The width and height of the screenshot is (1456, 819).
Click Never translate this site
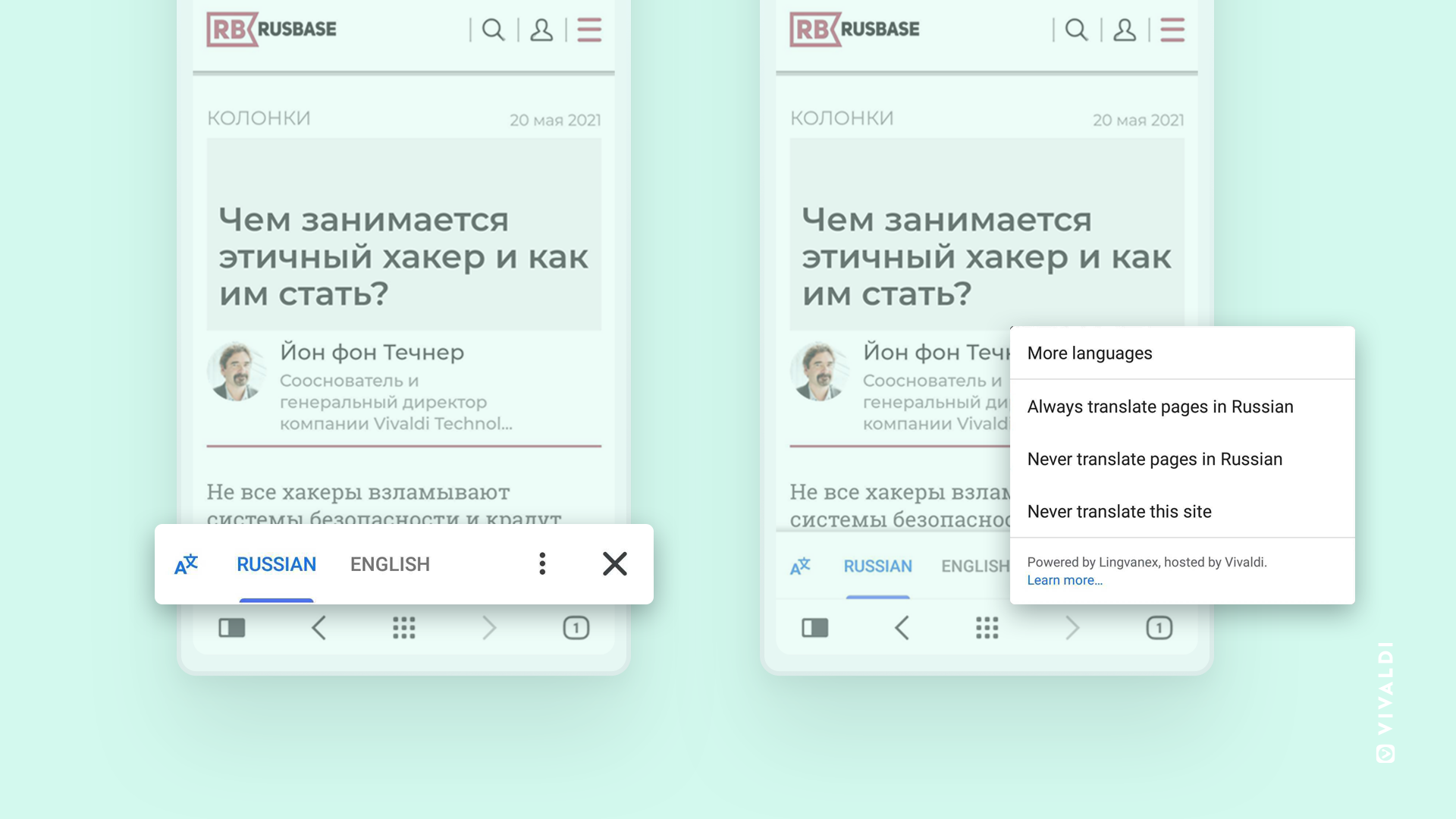tap(1119, 512)
